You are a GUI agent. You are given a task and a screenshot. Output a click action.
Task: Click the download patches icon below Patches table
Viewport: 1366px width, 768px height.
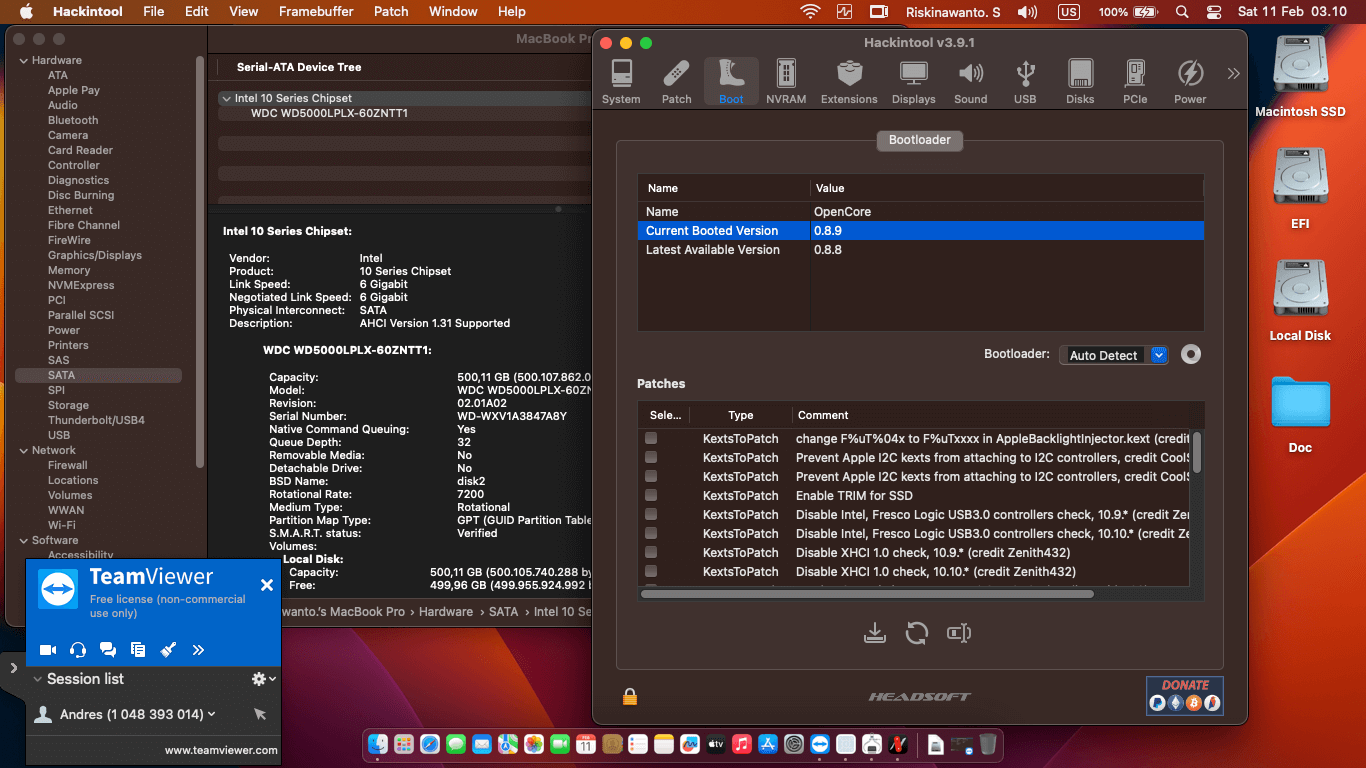875,633
